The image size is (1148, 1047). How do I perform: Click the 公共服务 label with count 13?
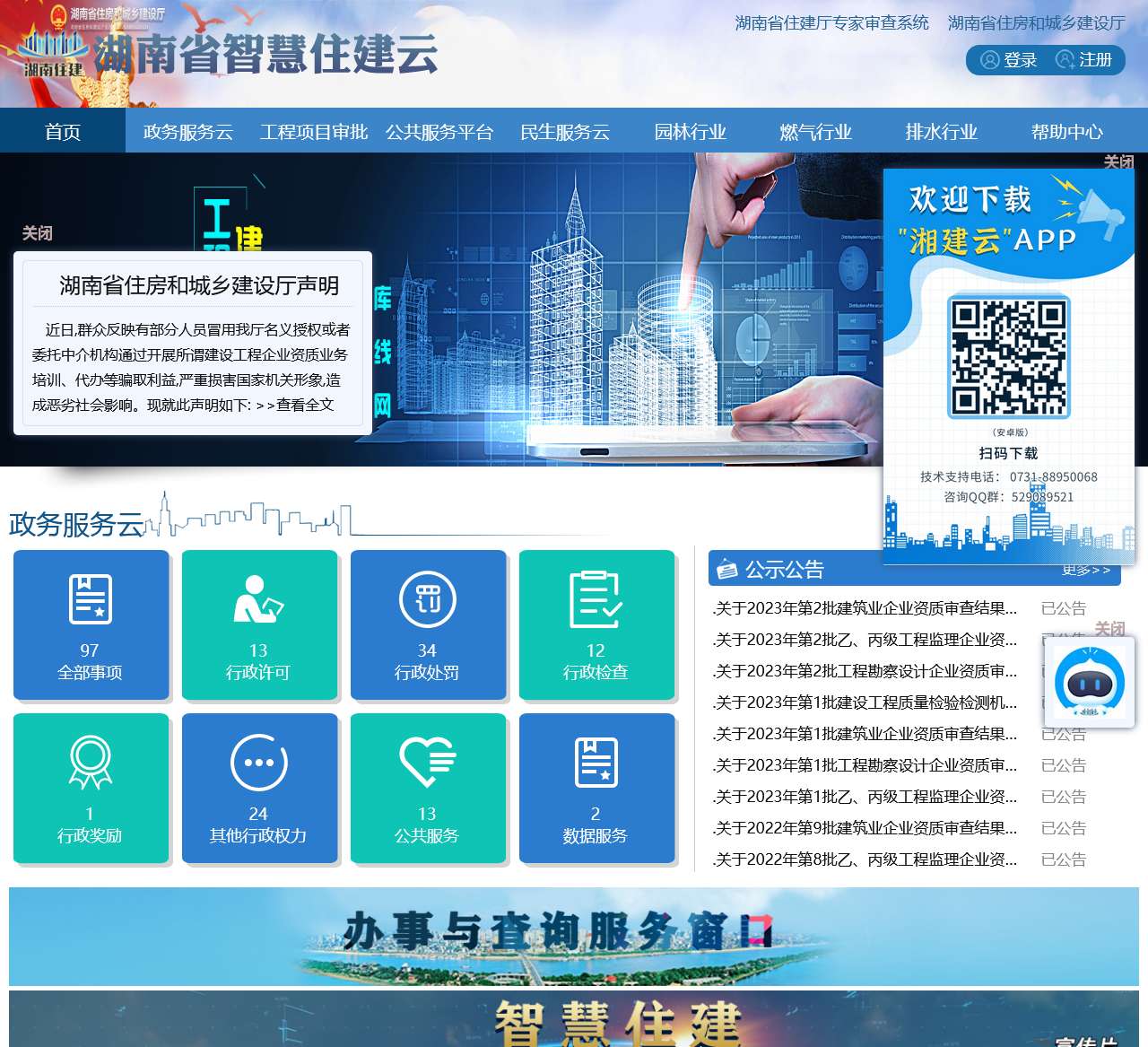[x=427, y=825]
